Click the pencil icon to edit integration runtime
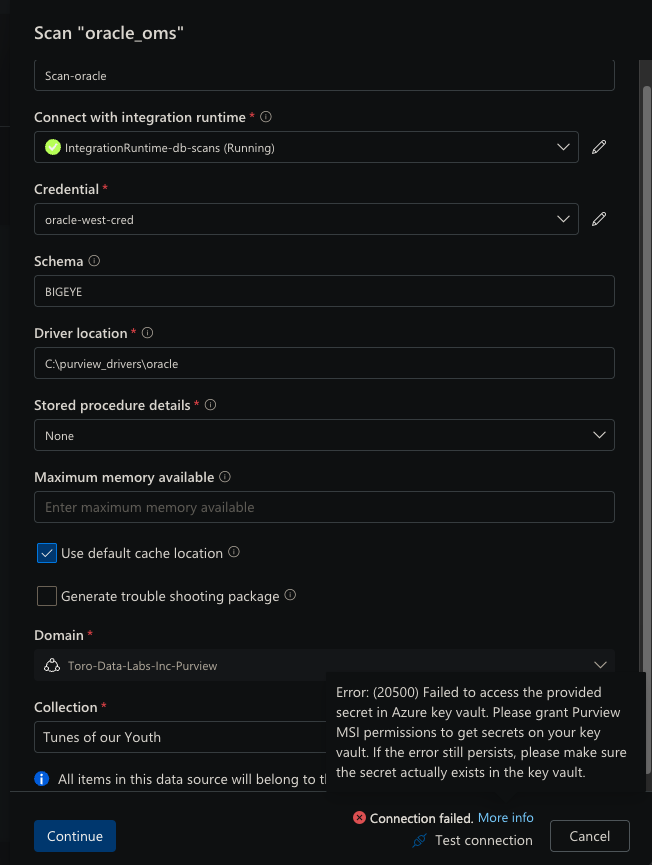This screenshot has height=865, width=652. [599, 147]
